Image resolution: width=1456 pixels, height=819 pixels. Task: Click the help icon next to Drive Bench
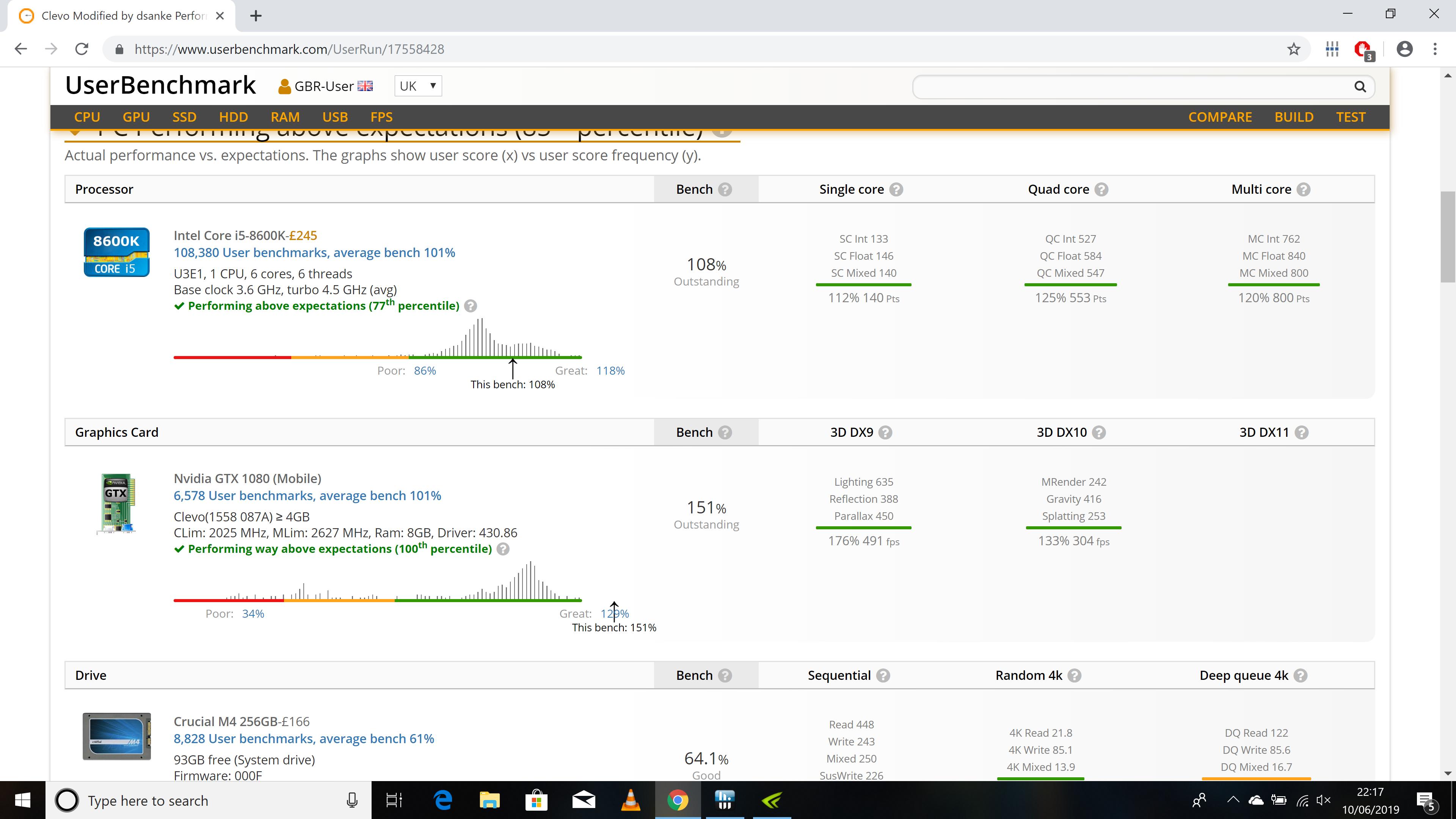(725, 675)
